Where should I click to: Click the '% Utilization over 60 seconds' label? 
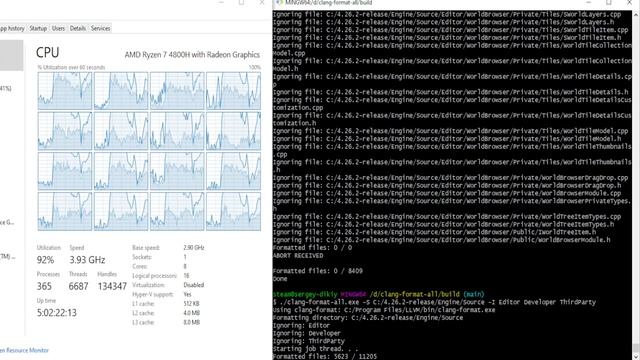pyautogui.click(x=71, y=67)
